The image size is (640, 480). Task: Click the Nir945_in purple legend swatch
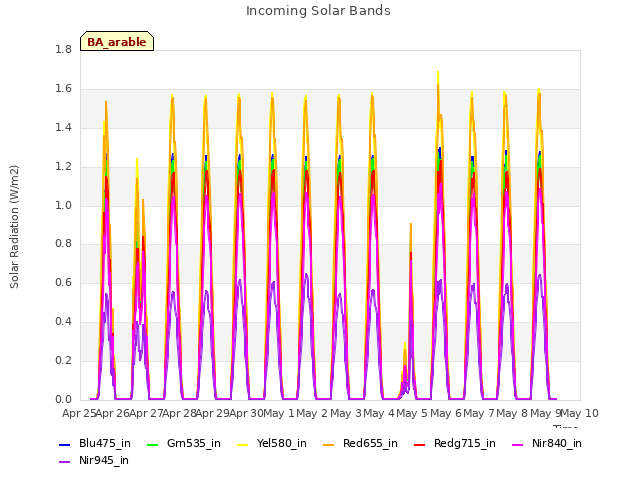tap(64, 462)
